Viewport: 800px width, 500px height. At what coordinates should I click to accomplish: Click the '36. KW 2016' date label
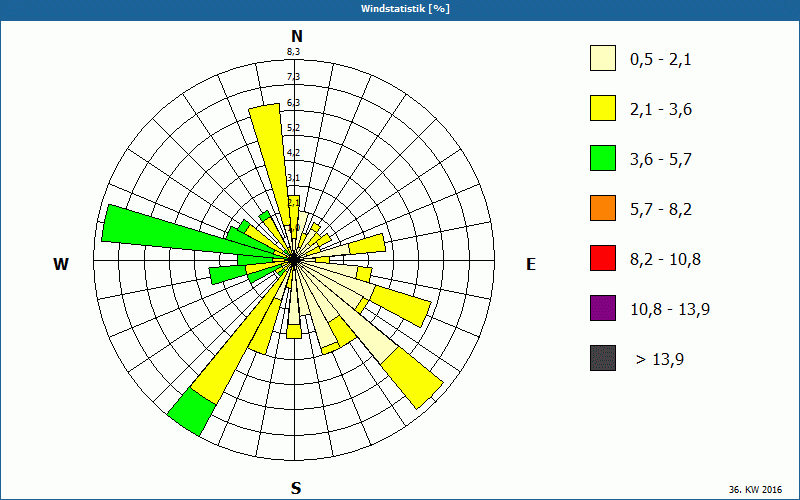click(755, 490)
